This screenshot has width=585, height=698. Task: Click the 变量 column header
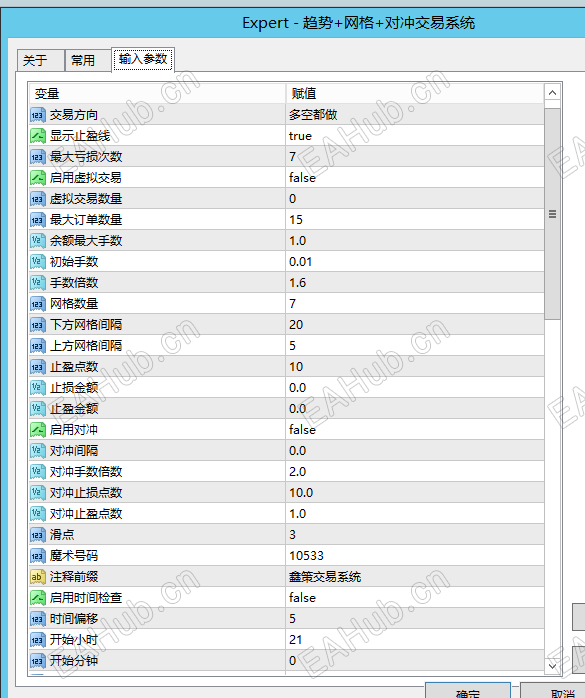pyautogui.click(x=157, y=93)
